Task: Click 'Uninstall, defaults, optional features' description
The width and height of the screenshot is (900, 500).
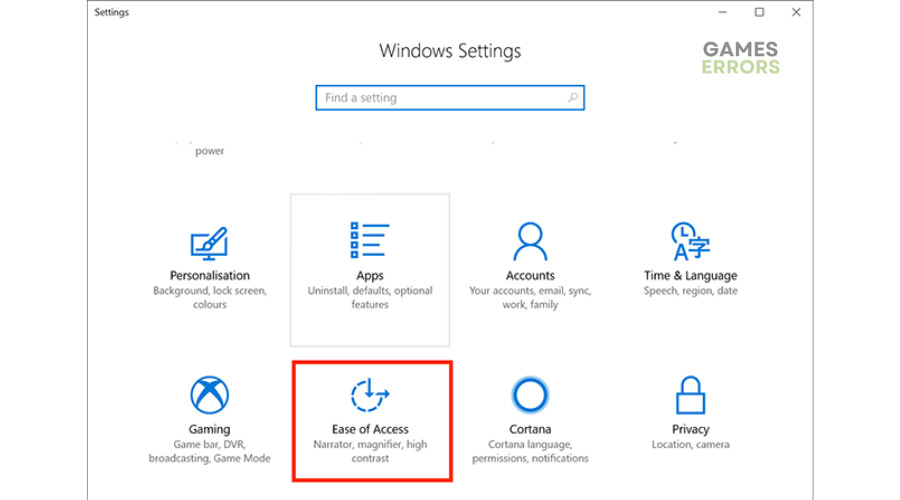Action: (x=370, y=297)
